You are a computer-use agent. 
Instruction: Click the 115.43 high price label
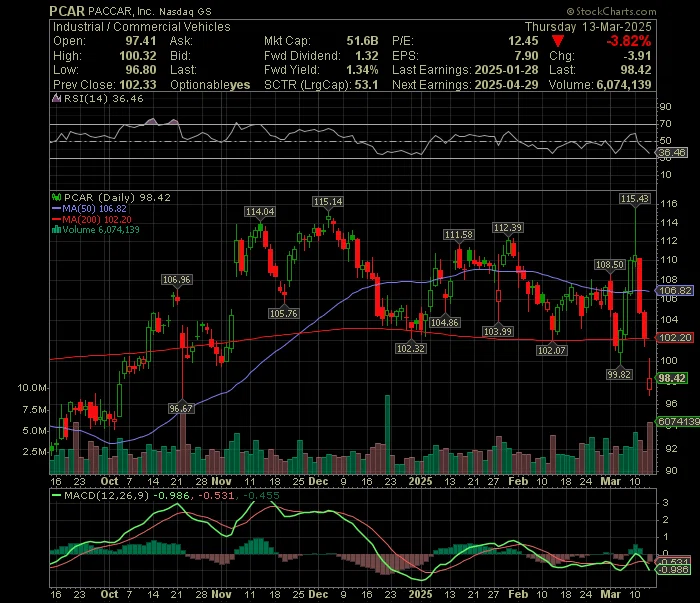(635, 199)
